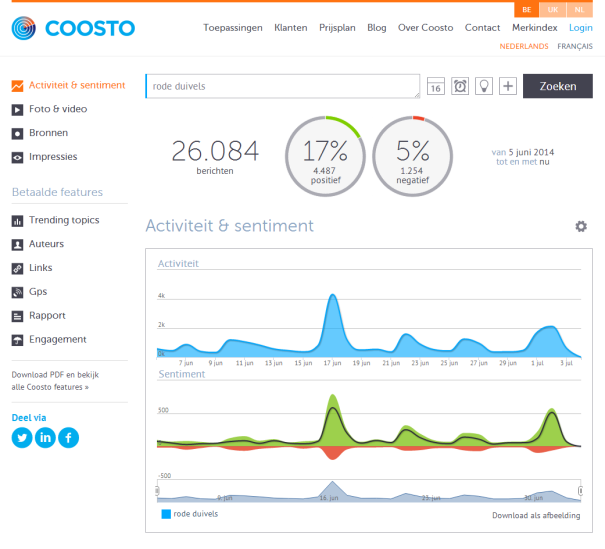
Task: Open chart settings gear icon
Action: pos(581,226)
